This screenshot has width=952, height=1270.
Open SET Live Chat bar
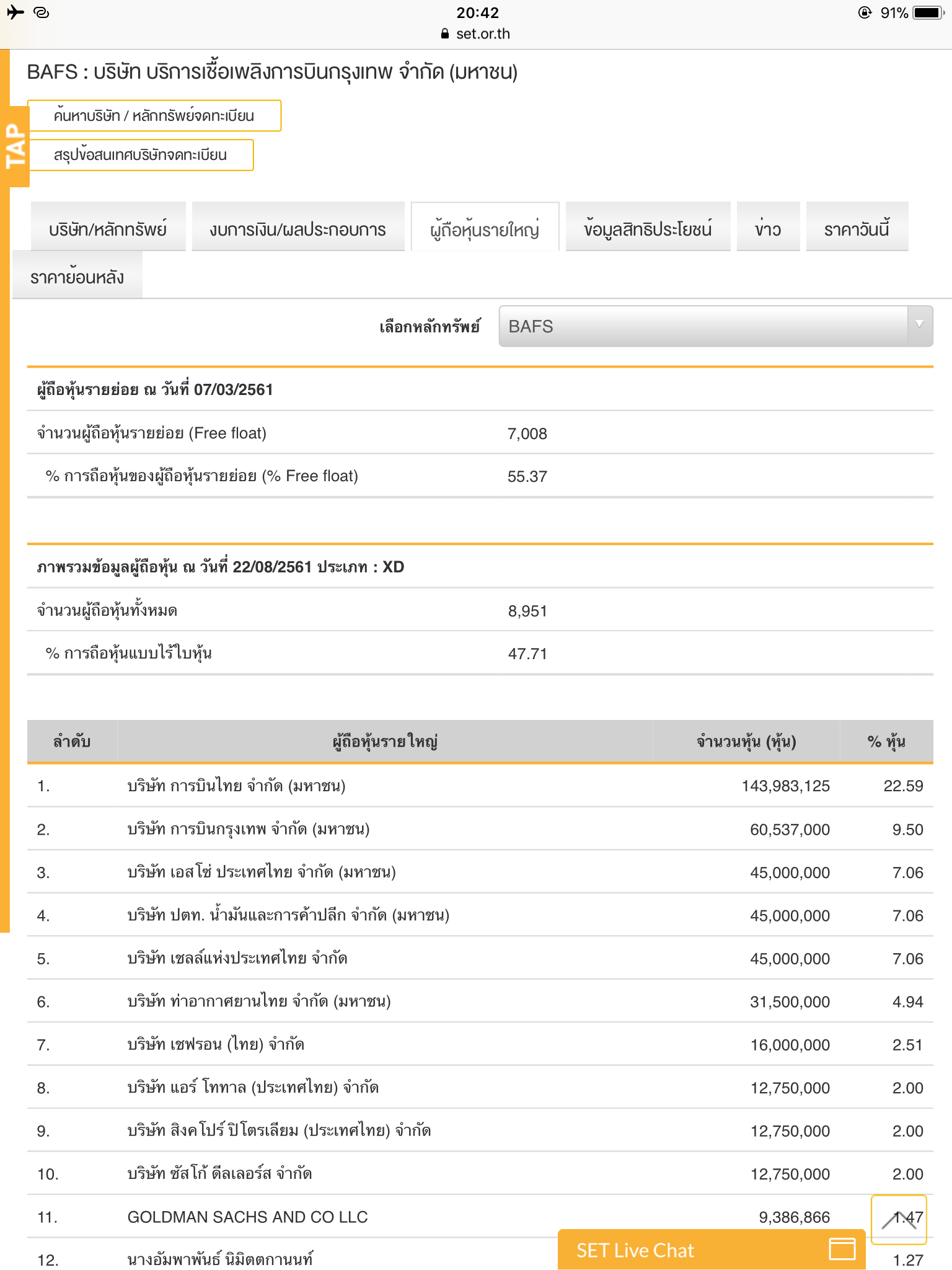click(x=682, y=1250)
